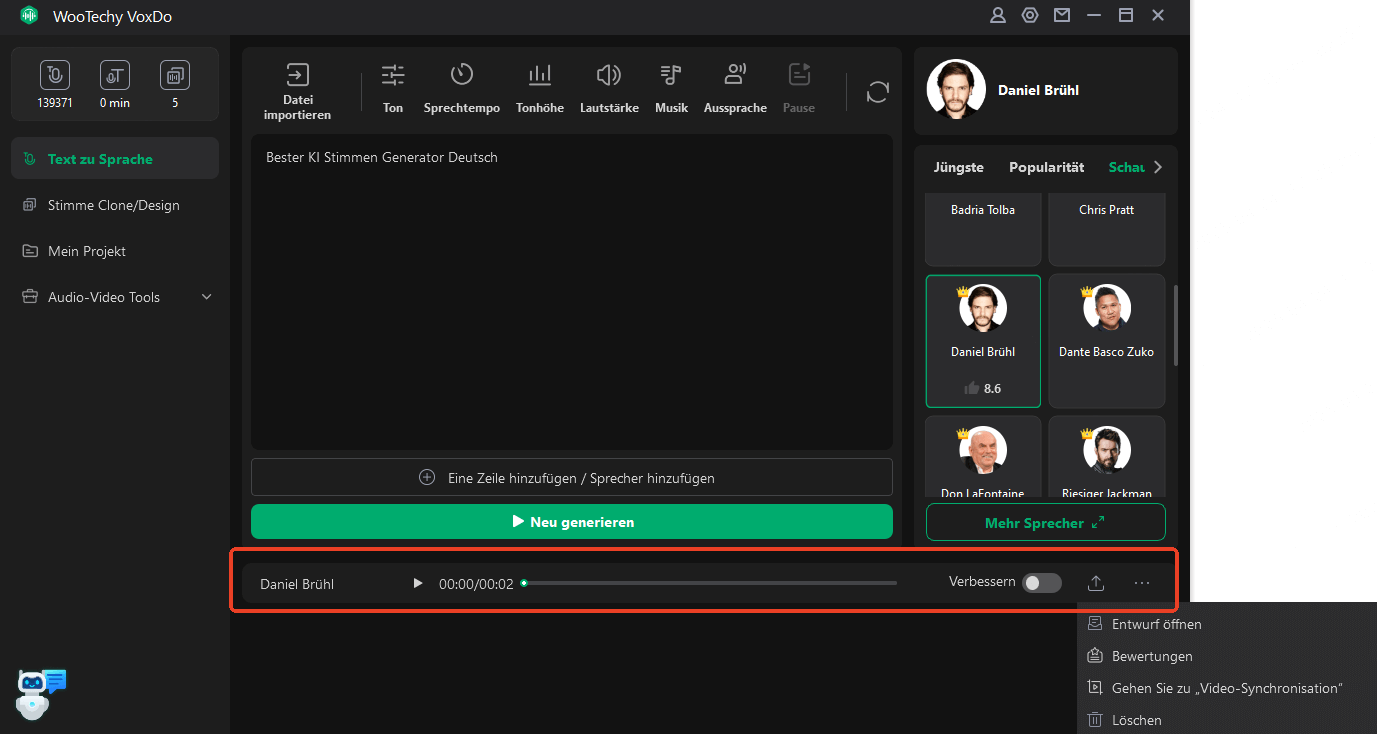Click the audio playback progress bar
Viewport: 1377px width, 734px height.
point(710,583)
